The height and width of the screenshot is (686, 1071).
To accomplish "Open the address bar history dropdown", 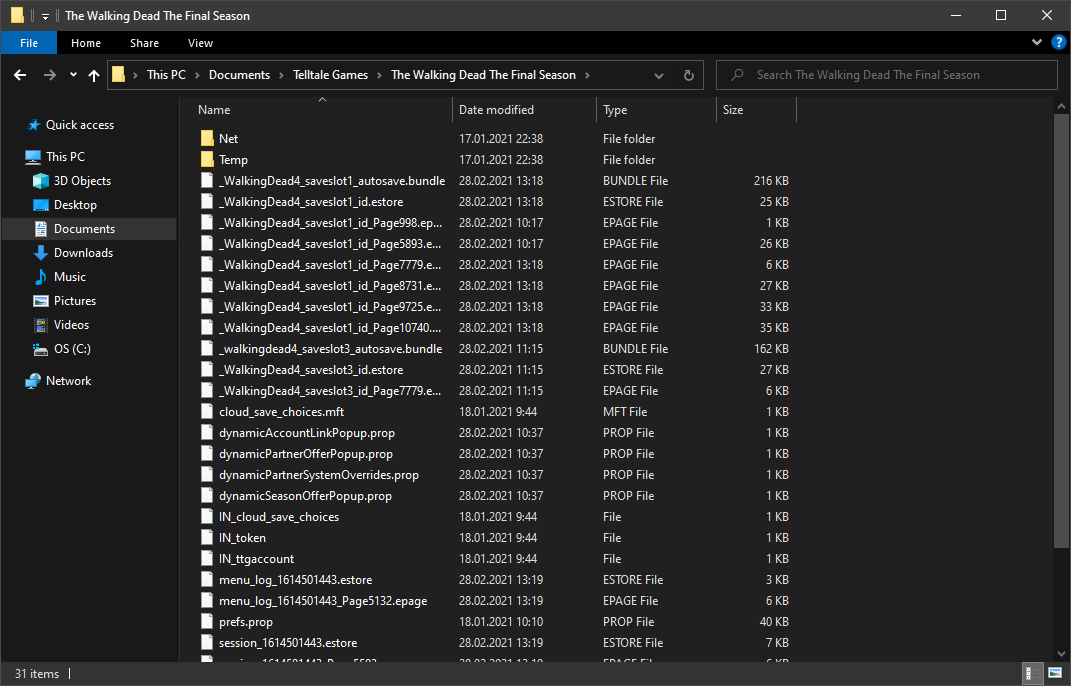I will [x=659, y=75].
